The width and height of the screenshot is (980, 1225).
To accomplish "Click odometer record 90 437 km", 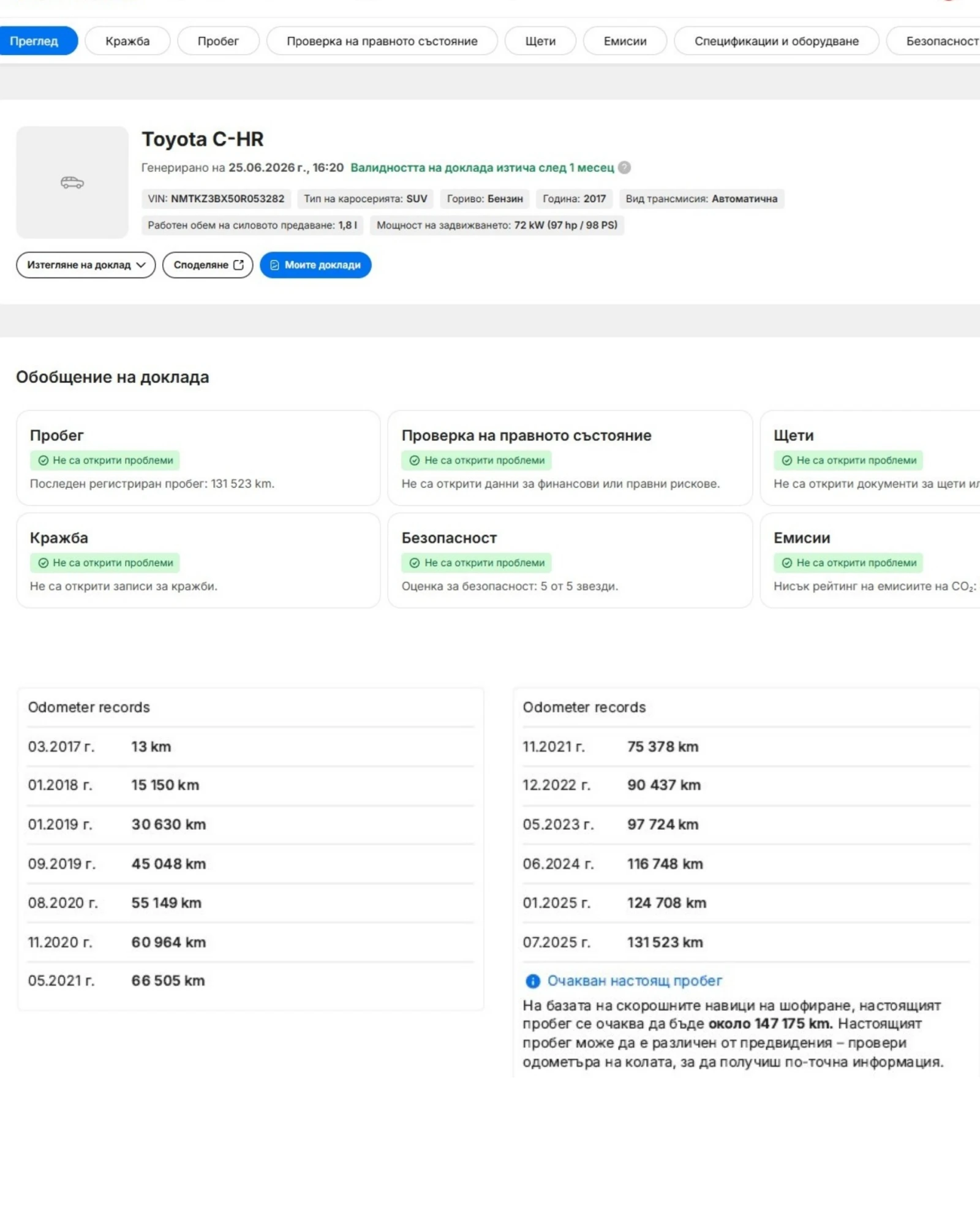I will coord(746,785).
